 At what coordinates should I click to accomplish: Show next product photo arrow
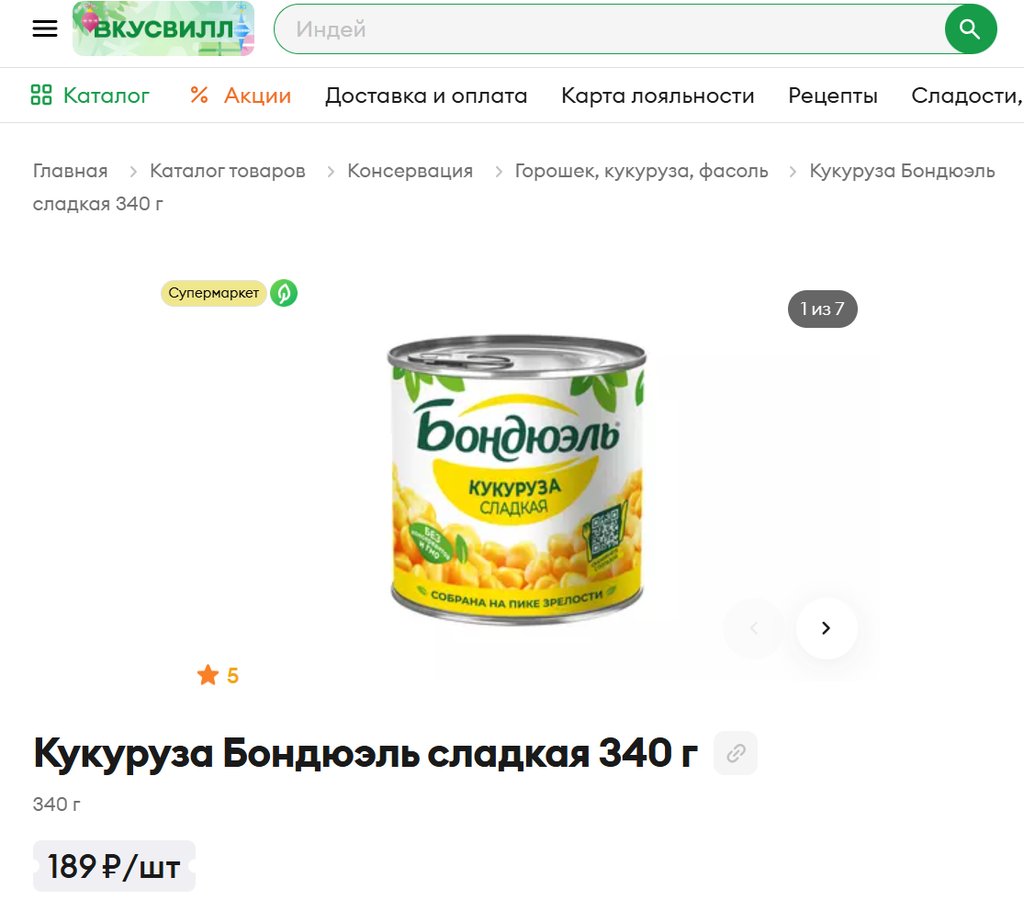pos(826,628)
